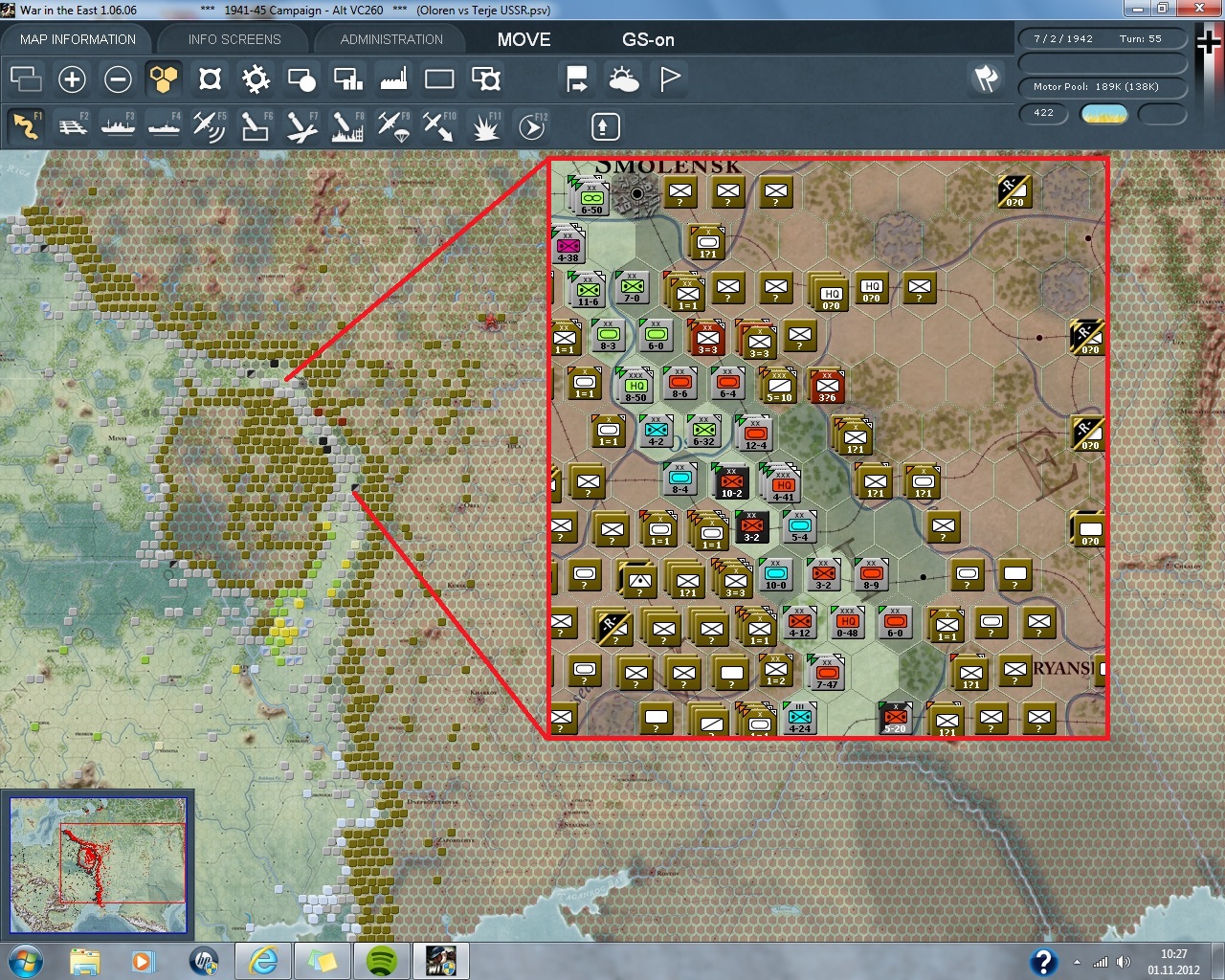Image resolution: width=1225 pixels, height=980 pixels.
Task: Click inside the minimap overview
Action: coord(98,864)
